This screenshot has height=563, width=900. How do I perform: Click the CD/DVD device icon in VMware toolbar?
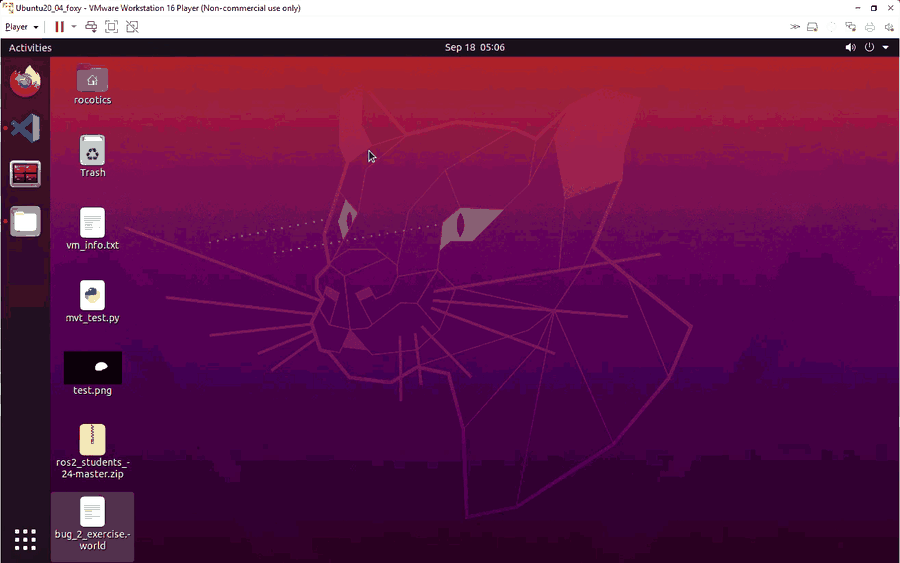tap(832, 27)
